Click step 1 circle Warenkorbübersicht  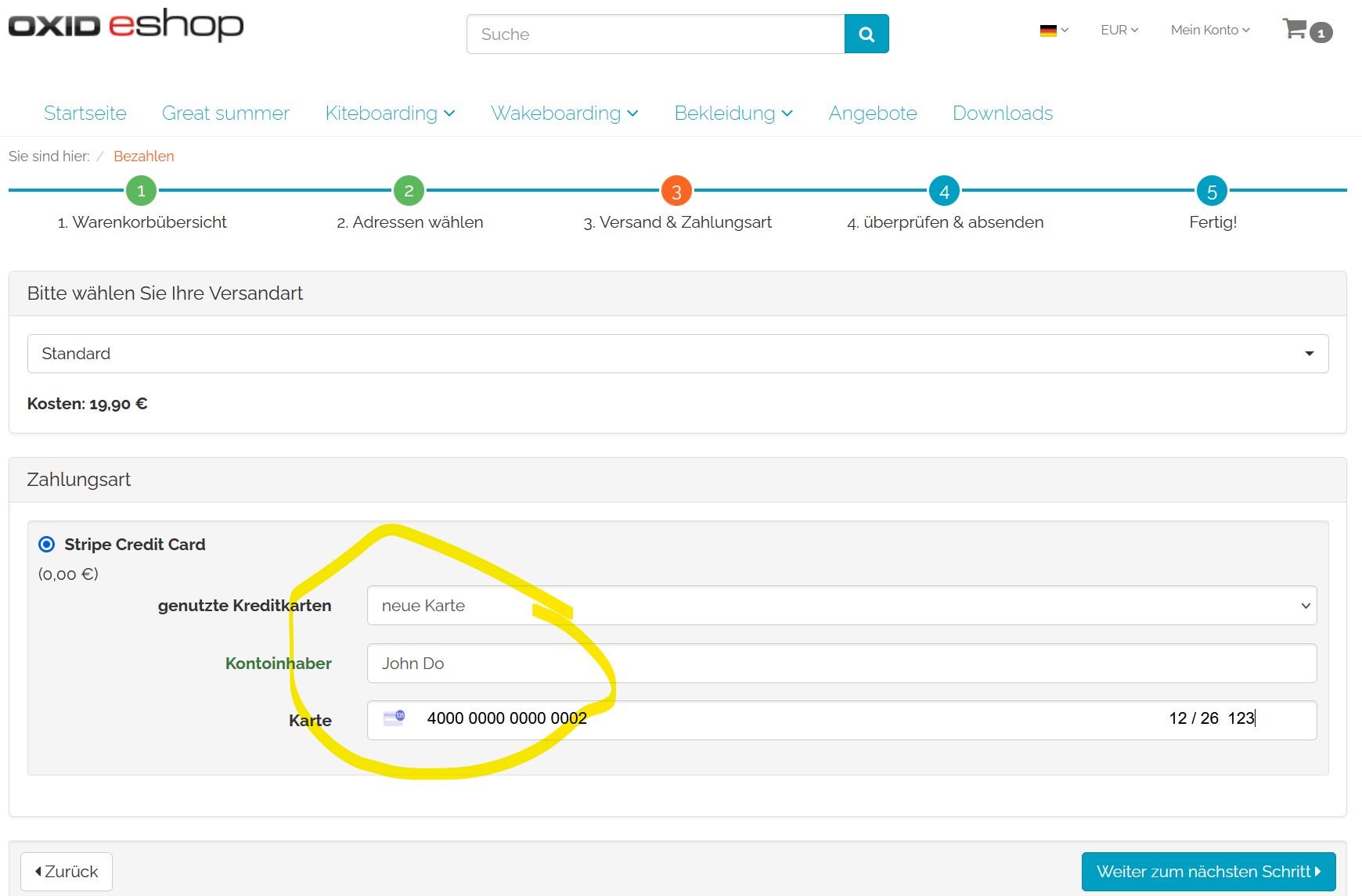point(141,190)
